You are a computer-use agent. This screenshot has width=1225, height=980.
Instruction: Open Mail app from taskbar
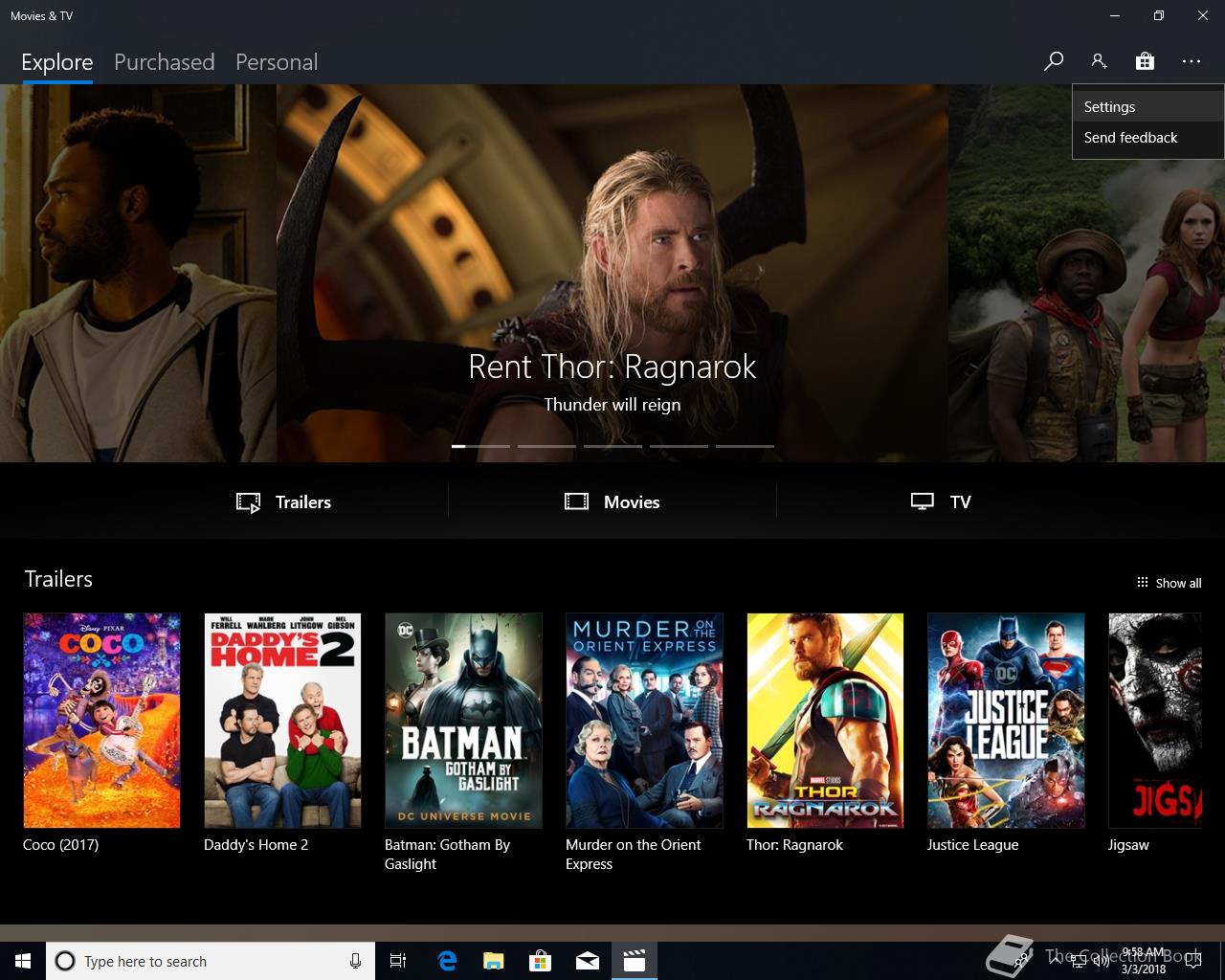(x=587, y=961)
